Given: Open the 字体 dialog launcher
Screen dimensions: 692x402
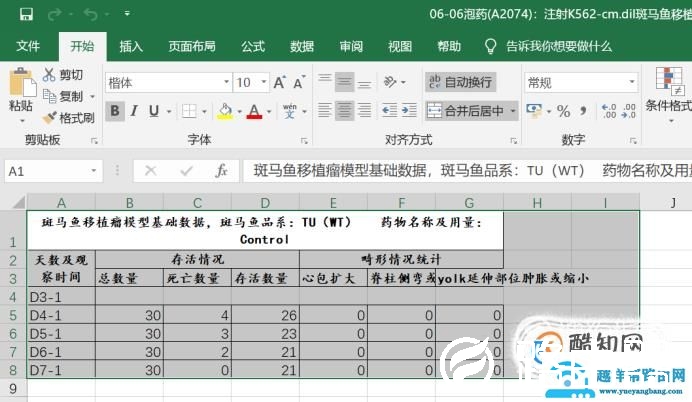Looking at the screenshot, I should 304,141.
